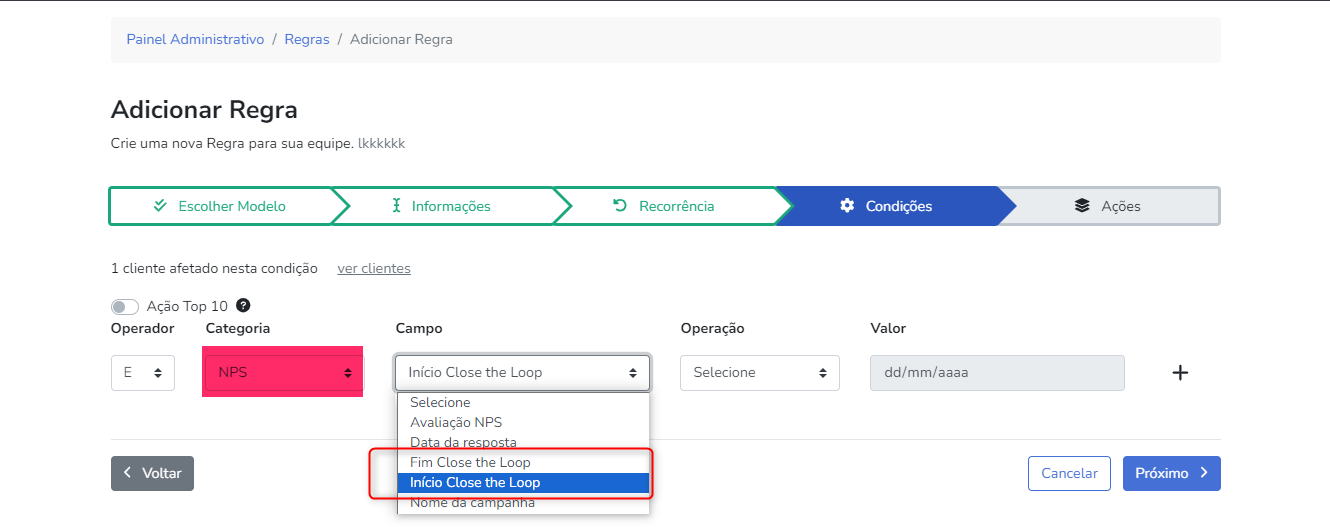Click the chevron arrow on Próximo button
Viewport: 1330px width, 527px height.
coord(1204,473)
